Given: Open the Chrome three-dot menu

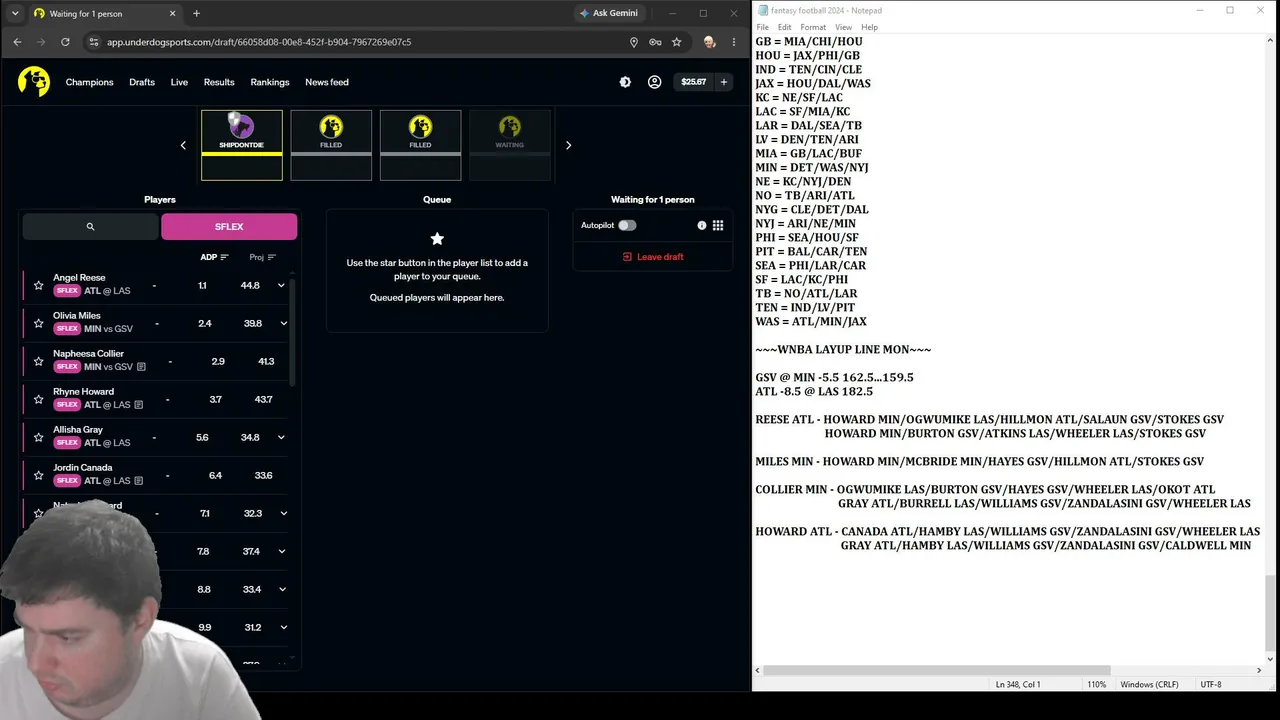Looking at the screenshot, I should pyautogui.click(x=733, y=42).
